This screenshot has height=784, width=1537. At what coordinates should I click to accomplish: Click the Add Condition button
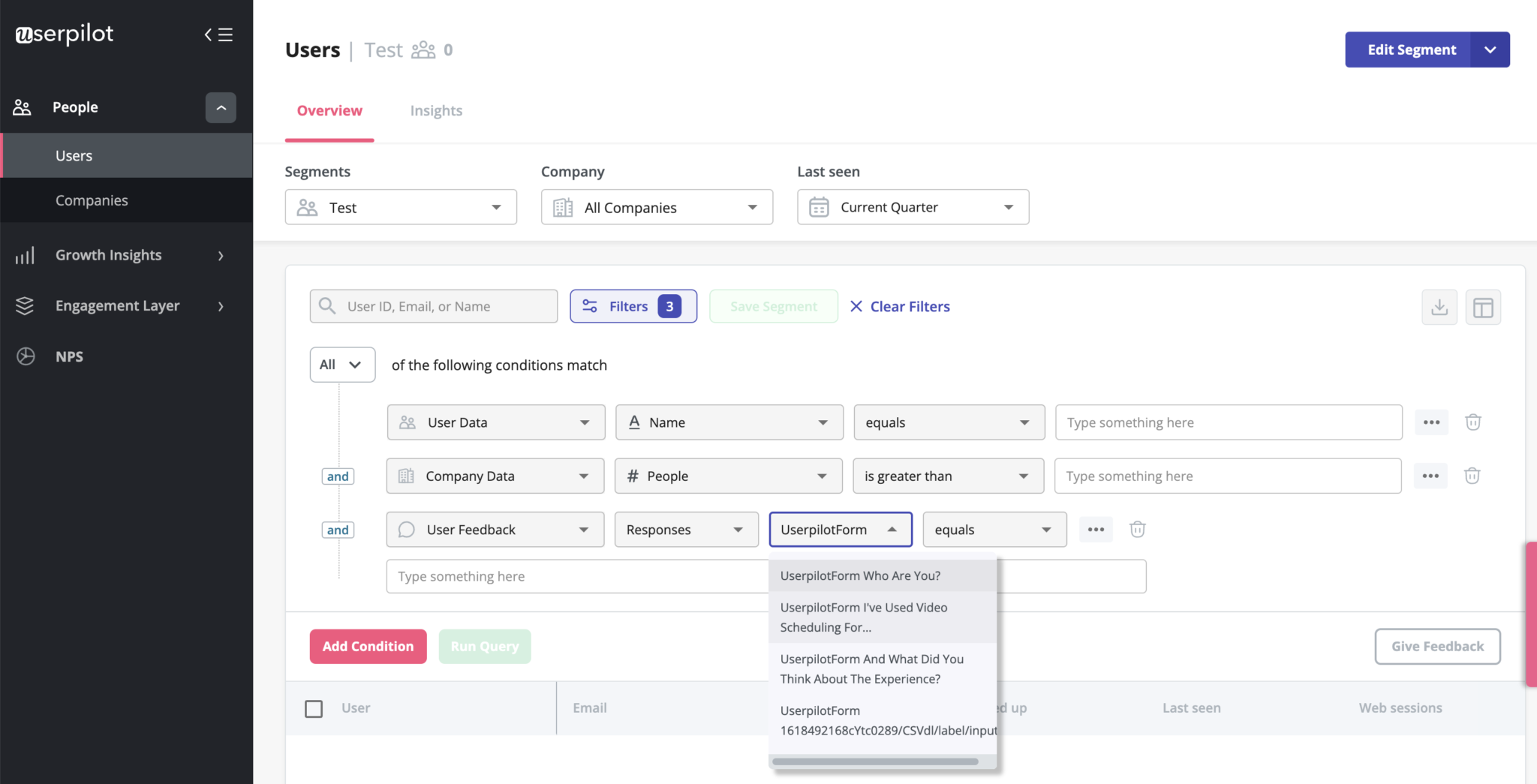coord(368,646)
